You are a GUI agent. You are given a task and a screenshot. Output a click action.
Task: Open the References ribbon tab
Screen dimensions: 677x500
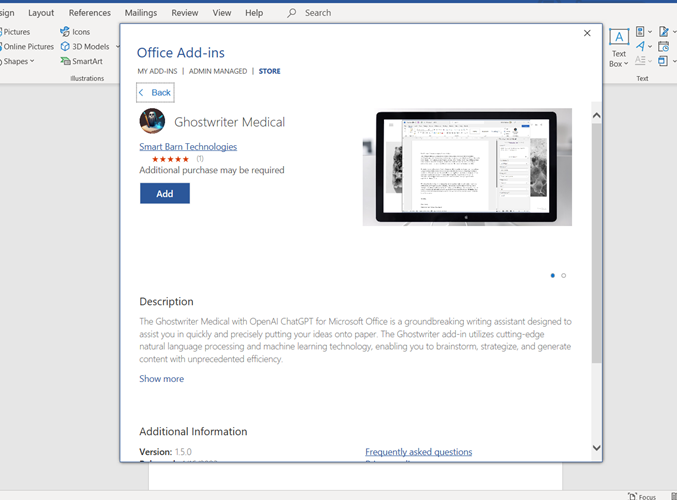pos(90,13)
